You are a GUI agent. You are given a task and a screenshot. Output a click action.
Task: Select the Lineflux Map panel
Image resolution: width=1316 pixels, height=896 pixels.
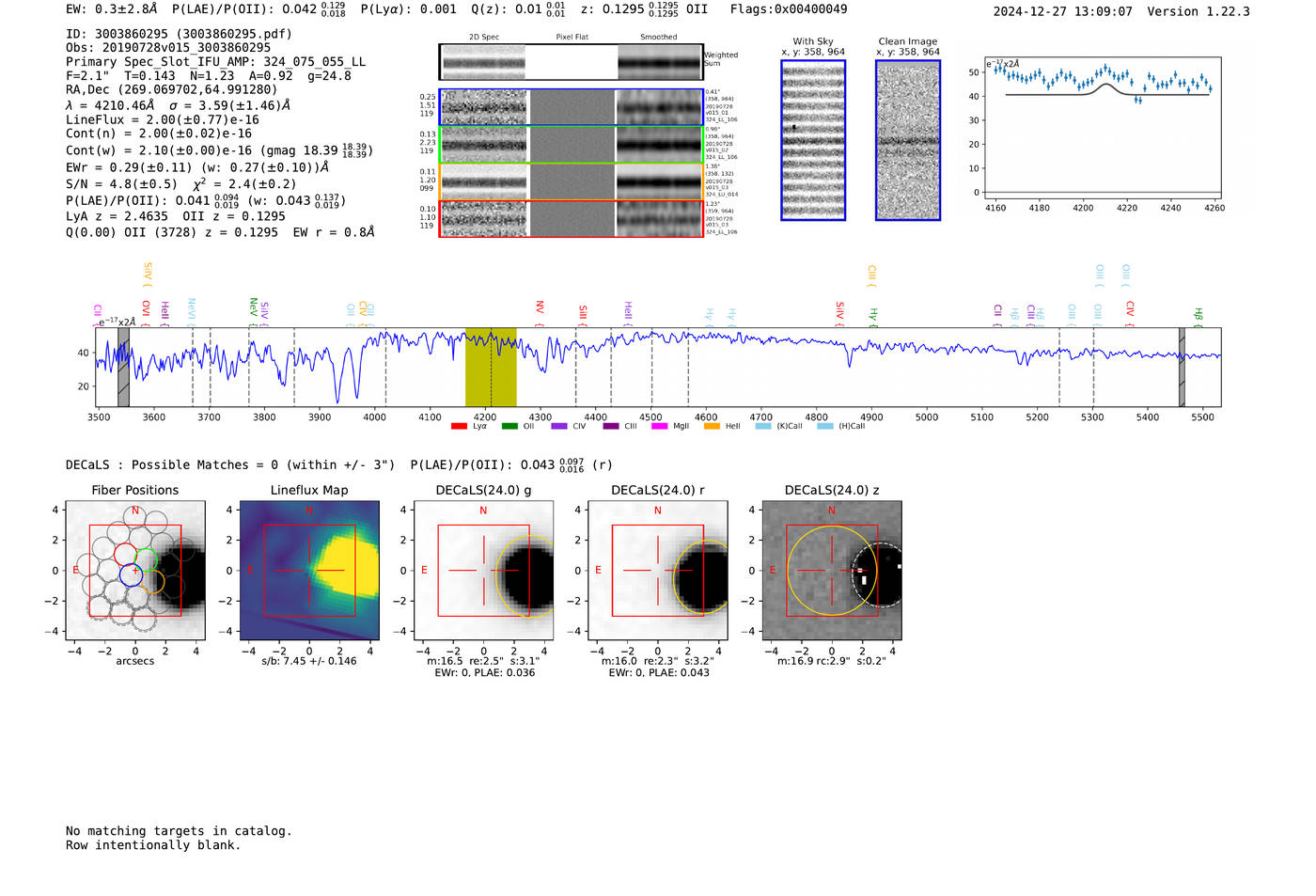pyautogui.click(x=309, y=571)
